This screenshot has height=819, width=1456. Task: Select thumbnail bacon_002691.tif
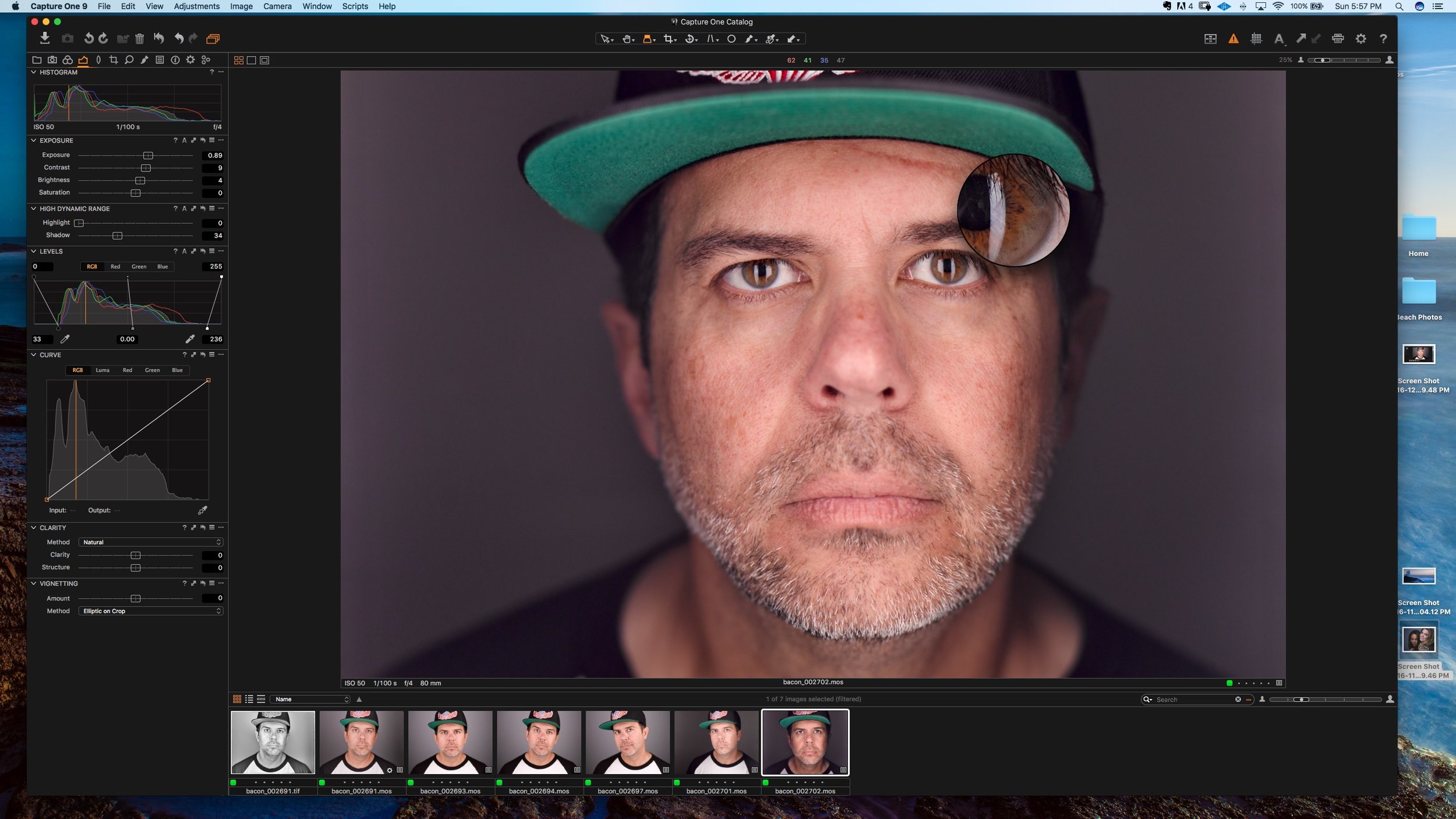pos(273,742)
